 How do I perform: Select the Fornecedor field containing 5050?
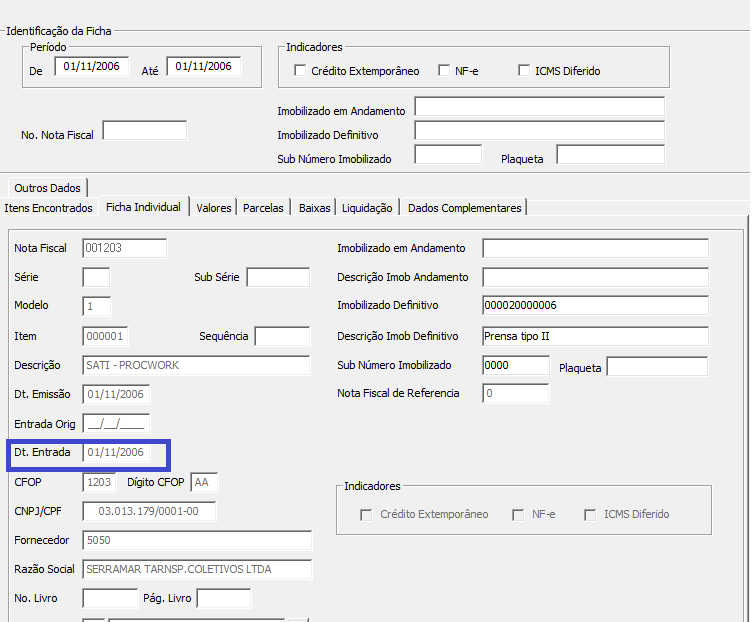(196, 540)
